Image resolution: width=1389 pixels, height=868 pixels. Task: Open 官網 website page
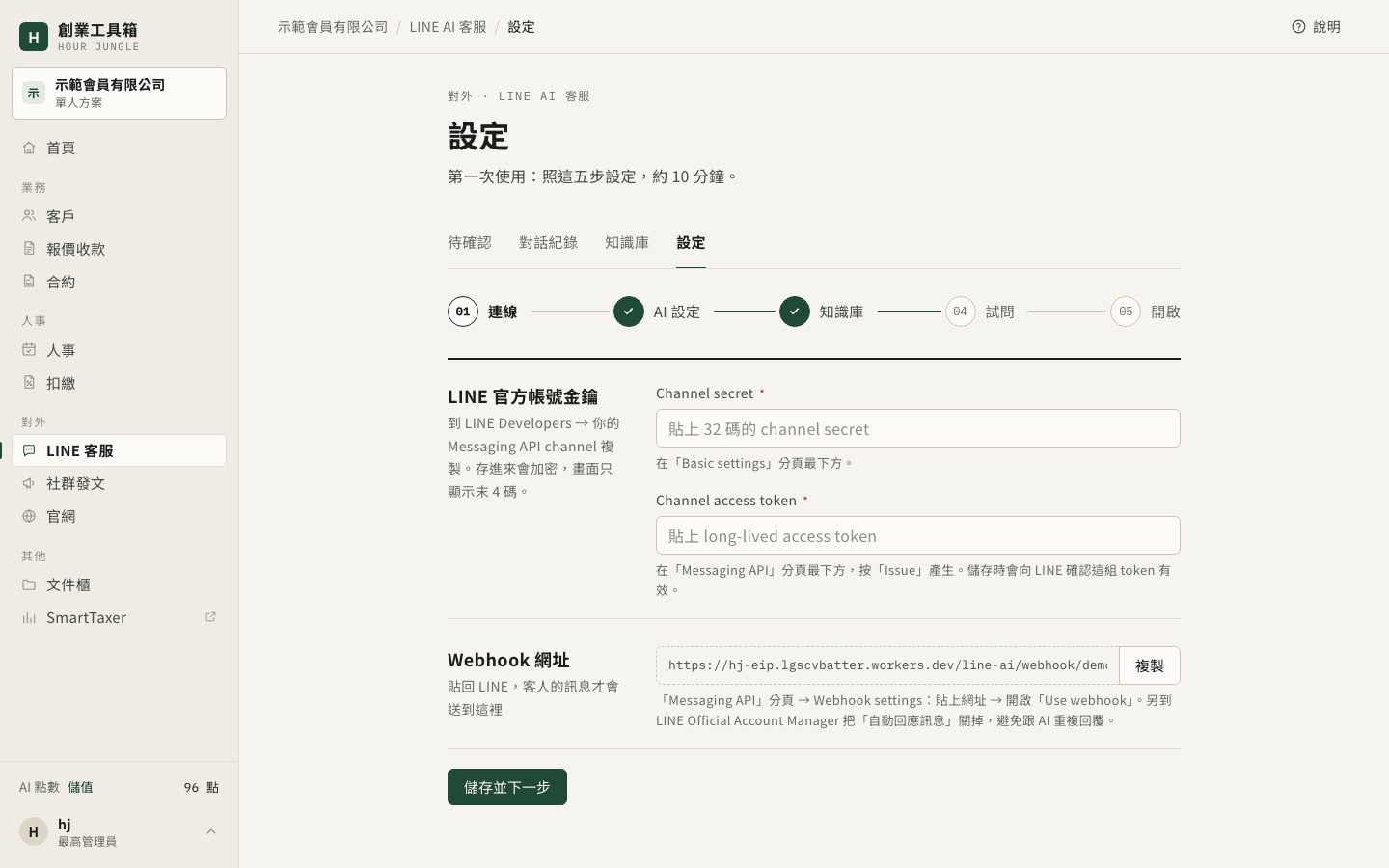119,516
